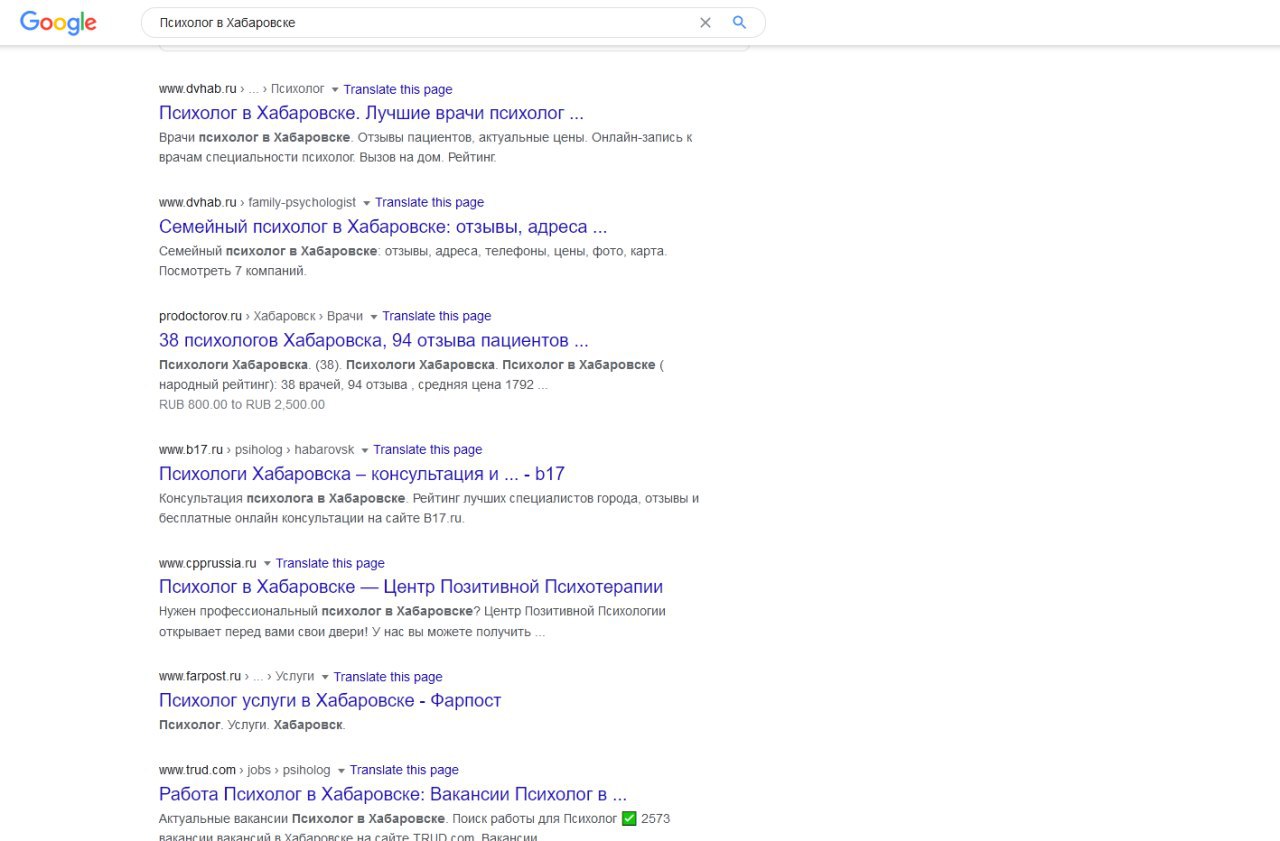Click the green checkmark in trud.com snippet
Screen dimensions: 1280x841
(629, 819)
